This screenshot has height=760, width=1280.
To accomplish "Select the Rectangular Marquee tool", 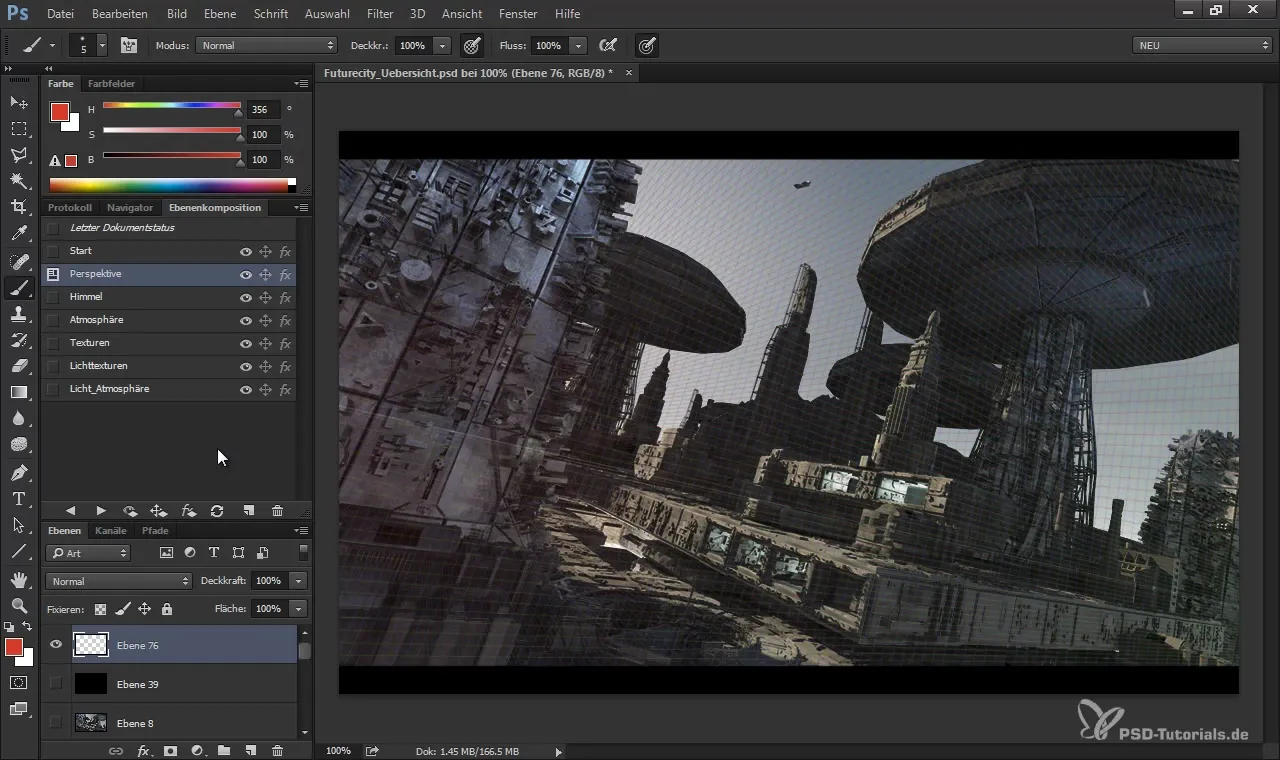I will 19,129.
